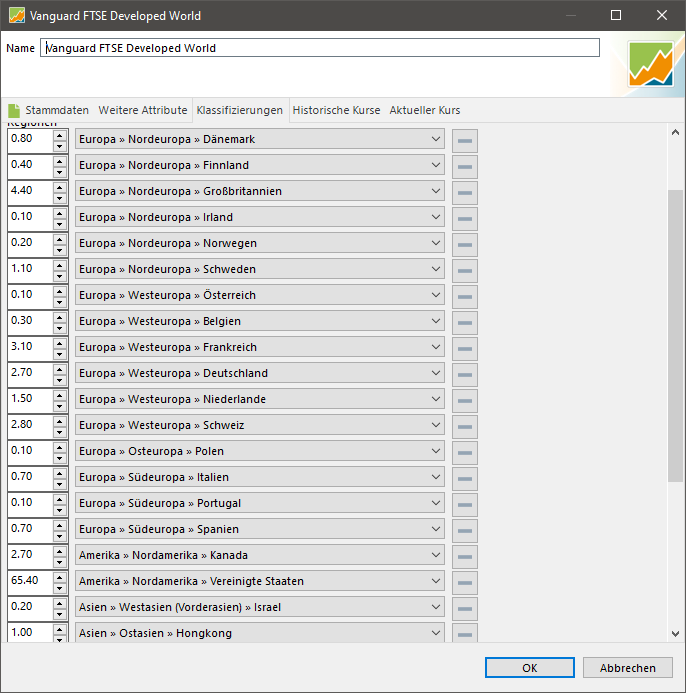
Task: Decrease the Finnland weight value
Action: pyautogui.click(x=60, y=172)
